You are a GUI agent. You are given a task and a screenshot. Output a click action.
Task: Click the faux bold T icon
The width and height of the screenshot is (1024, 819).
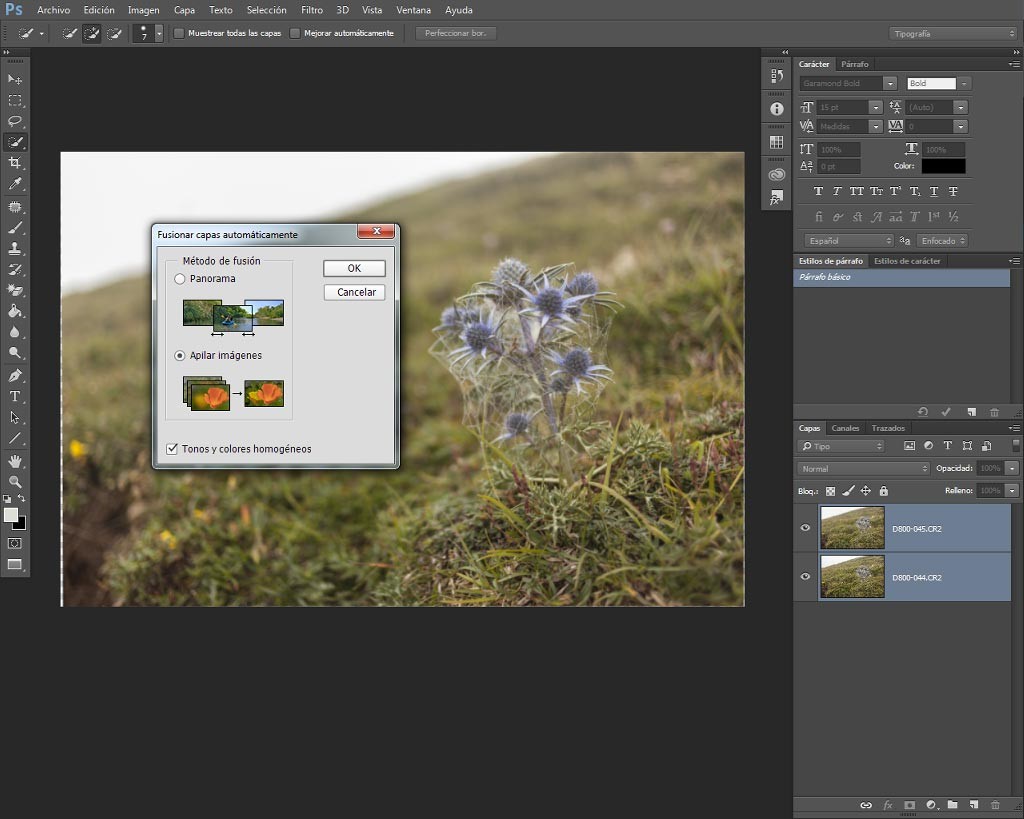pyautogui.click(x=818, y=191)
